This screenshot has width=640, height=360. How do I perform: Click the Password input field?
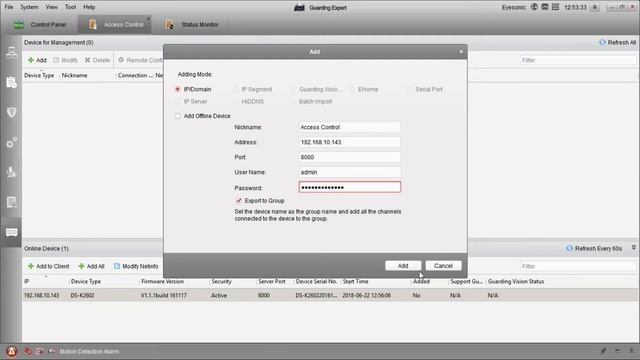(x=350, y=187)
